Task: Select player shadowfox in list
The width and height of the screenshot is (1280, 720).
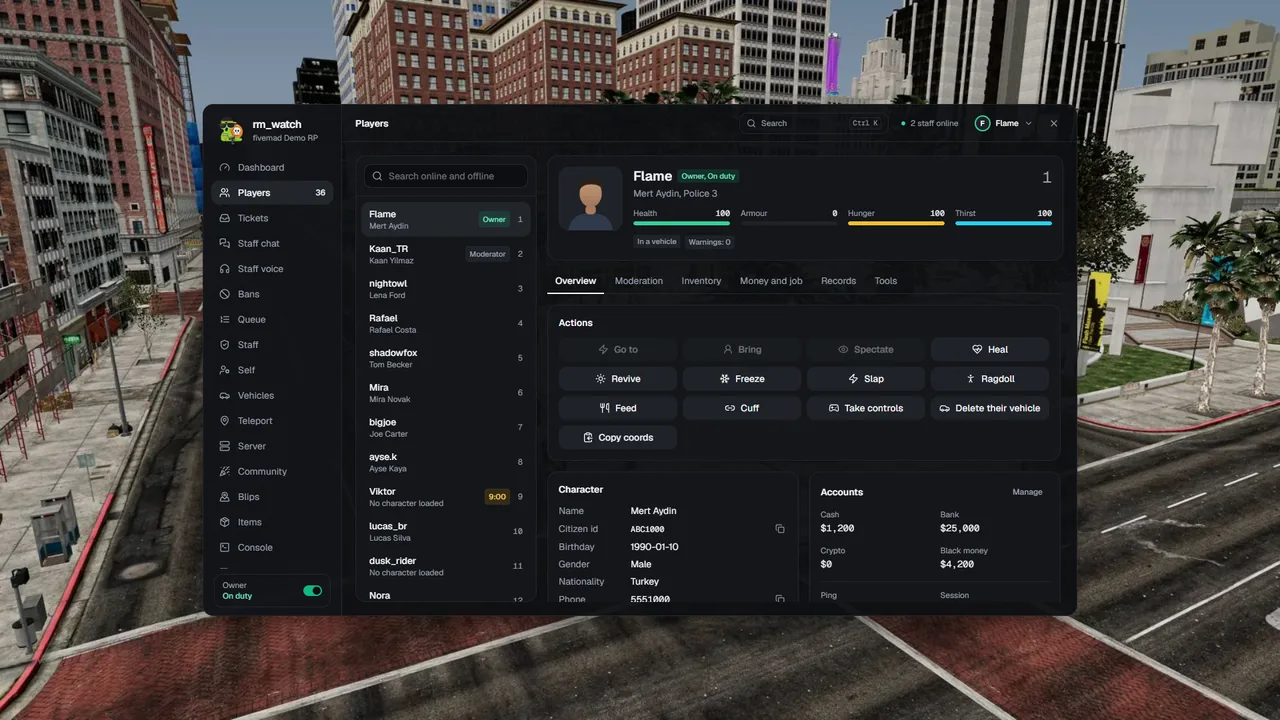Action: (x=446, y=358)
